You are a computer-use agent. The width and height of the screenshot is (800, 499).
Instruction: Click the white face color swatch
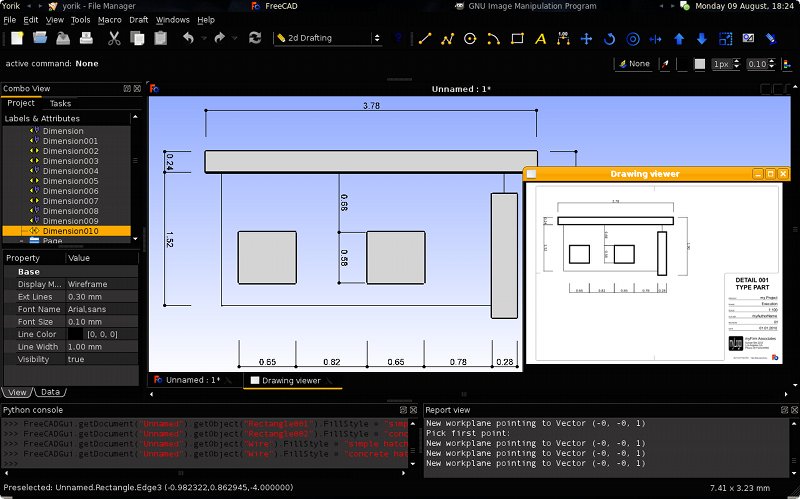click(x=699, y=64)
